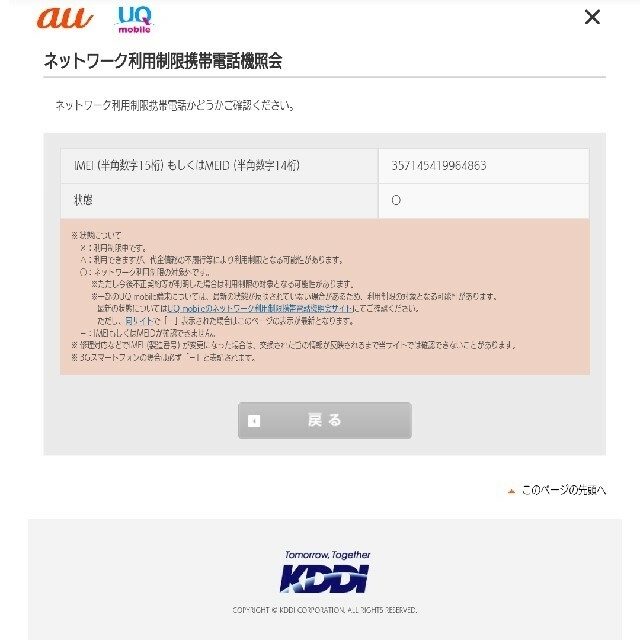
Task: Click the KDDI Corporation copyright text
Action: 324,610
